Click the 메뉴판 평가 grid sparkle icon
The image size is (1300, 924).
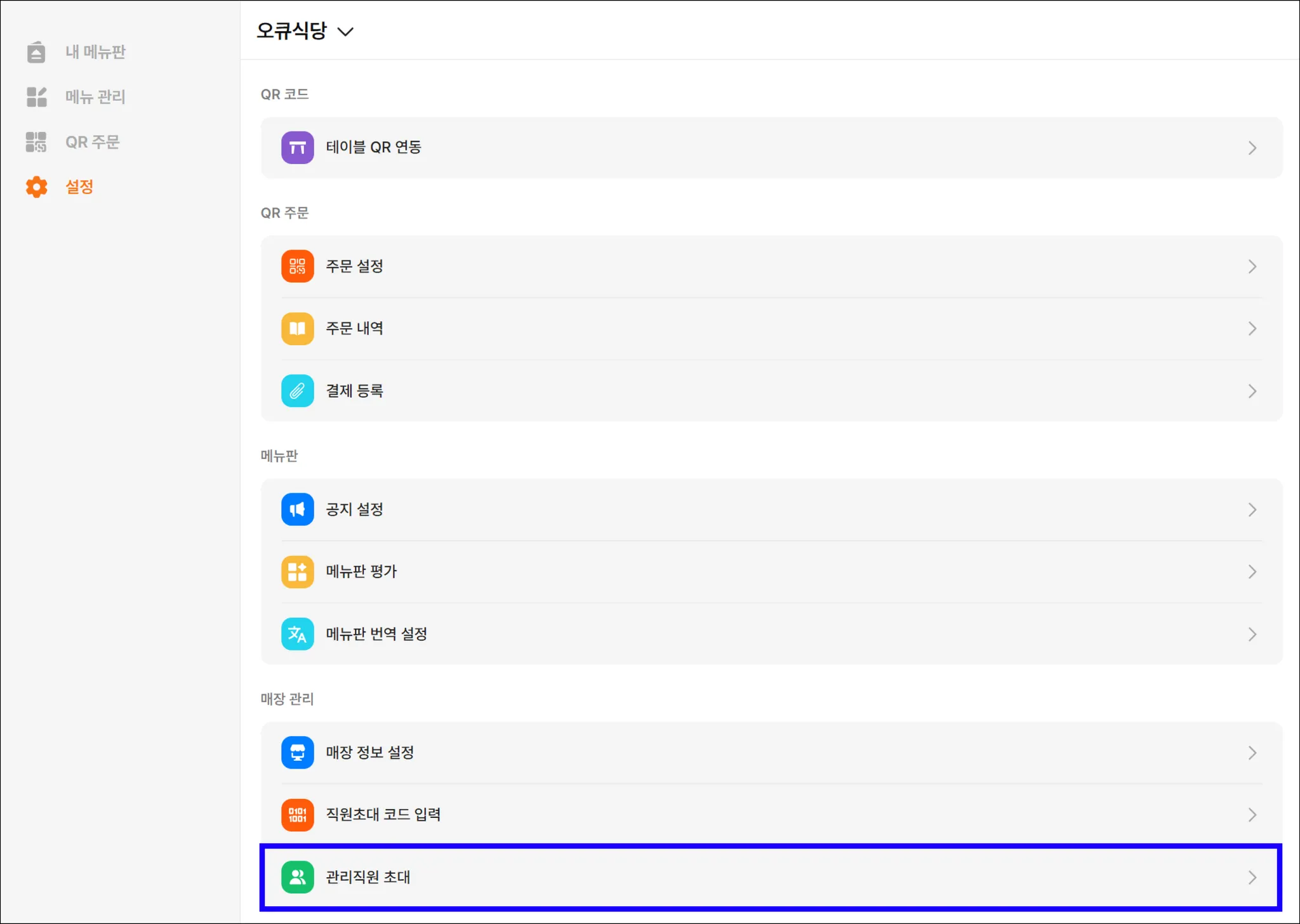[297, 572]
